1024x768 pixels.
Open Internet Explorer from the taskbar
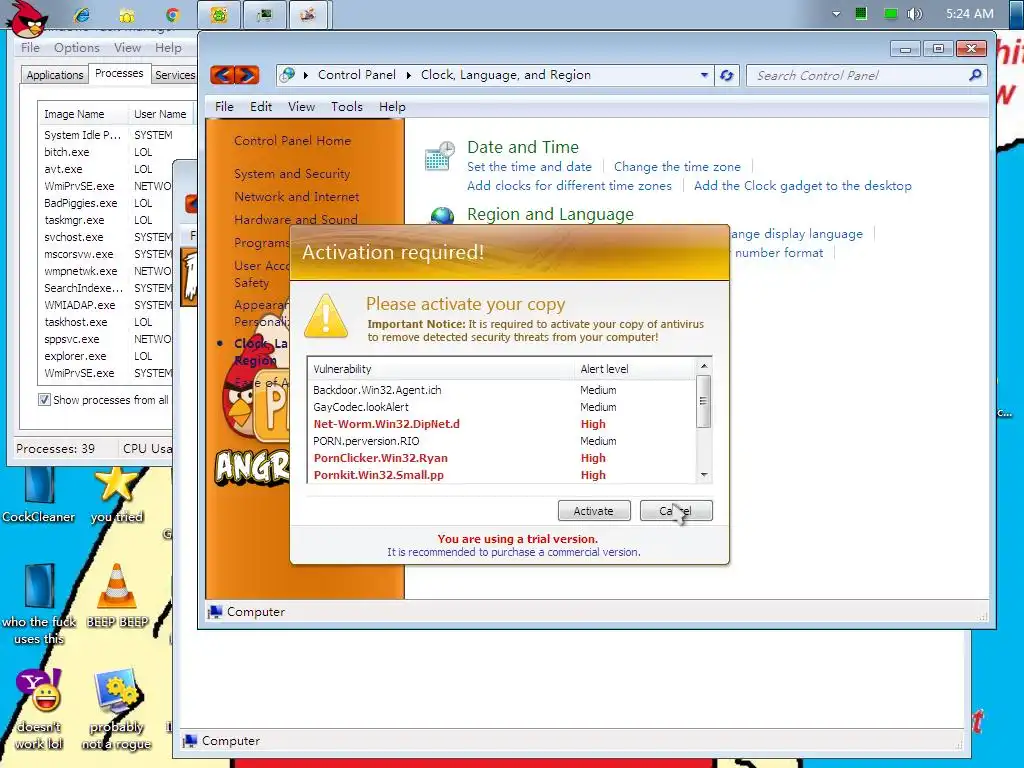tap(82, 14)
